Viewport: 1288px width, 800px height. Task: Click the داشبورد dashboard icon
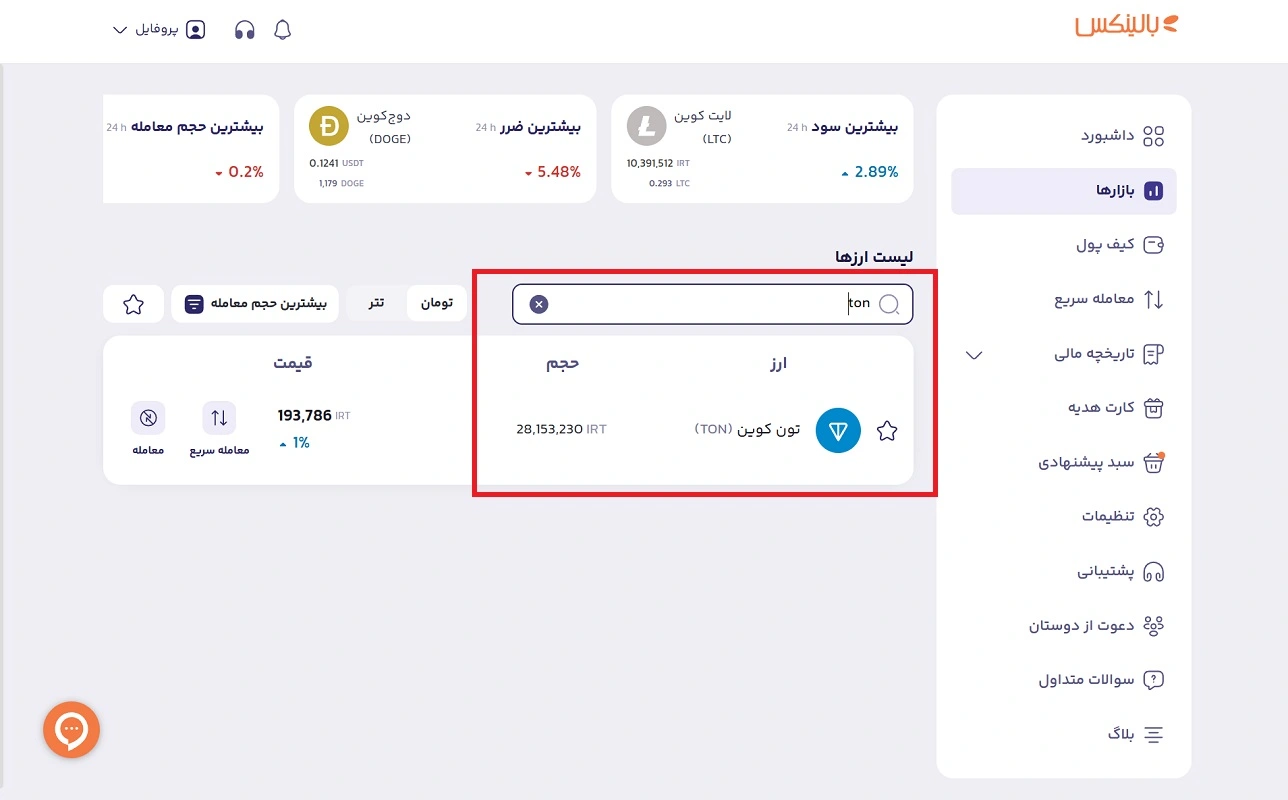(x=1152, y=135)
